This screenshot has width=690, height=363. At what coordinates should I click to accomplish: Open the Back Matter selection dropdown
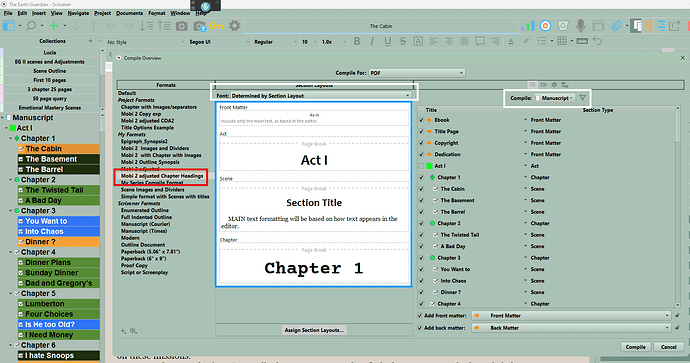click(x=571, y=328)
